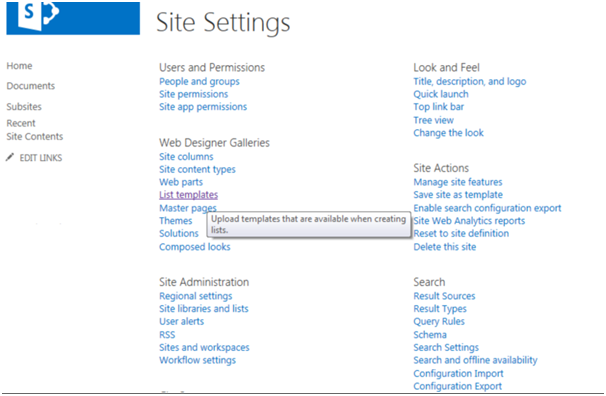Open the Quick launch link

point(441,94)
